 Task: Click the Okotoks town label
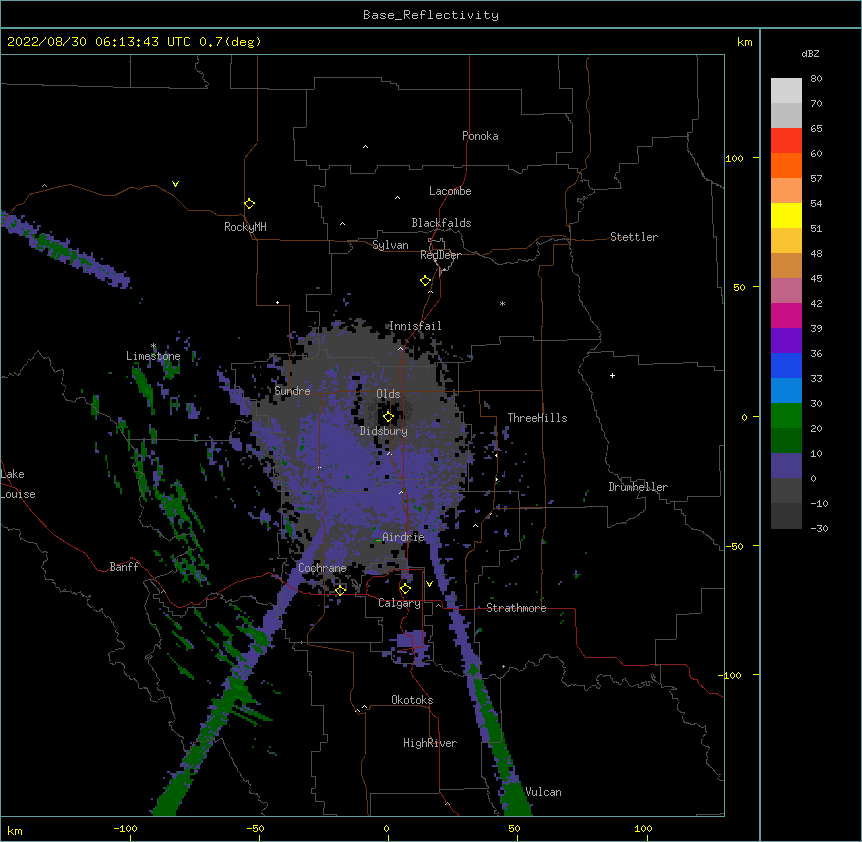click(412, 700)
